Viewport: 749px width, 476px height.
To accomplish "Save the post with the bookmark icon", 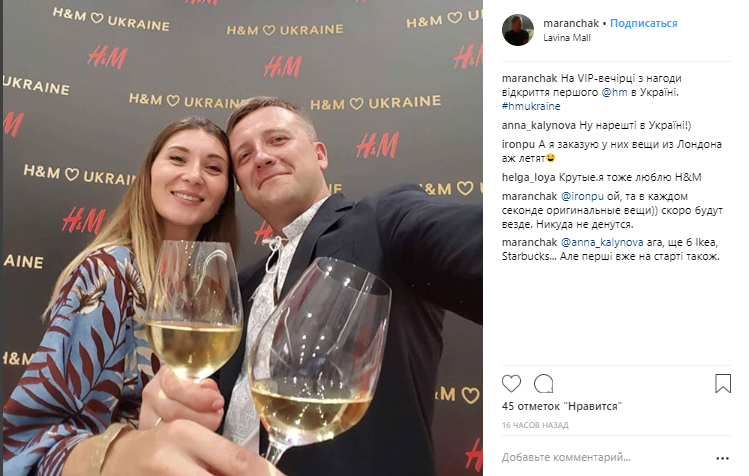I will (x=723, y=383).
